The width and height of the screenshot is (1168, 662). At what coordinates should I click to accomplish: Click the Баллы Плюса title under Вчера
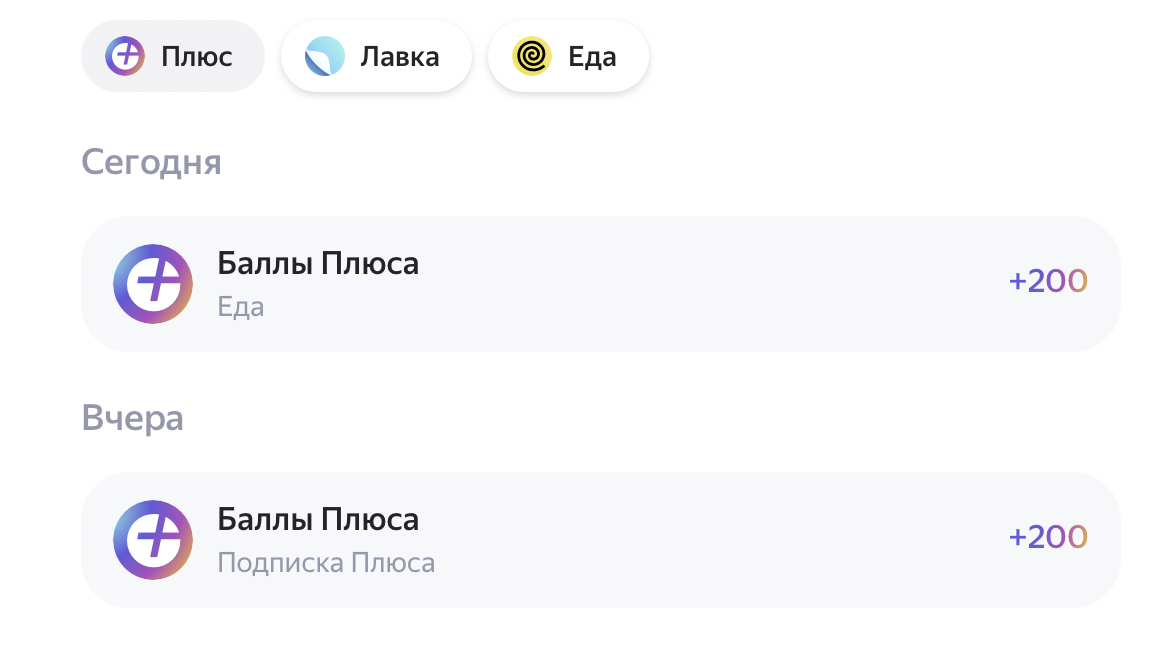318,520
